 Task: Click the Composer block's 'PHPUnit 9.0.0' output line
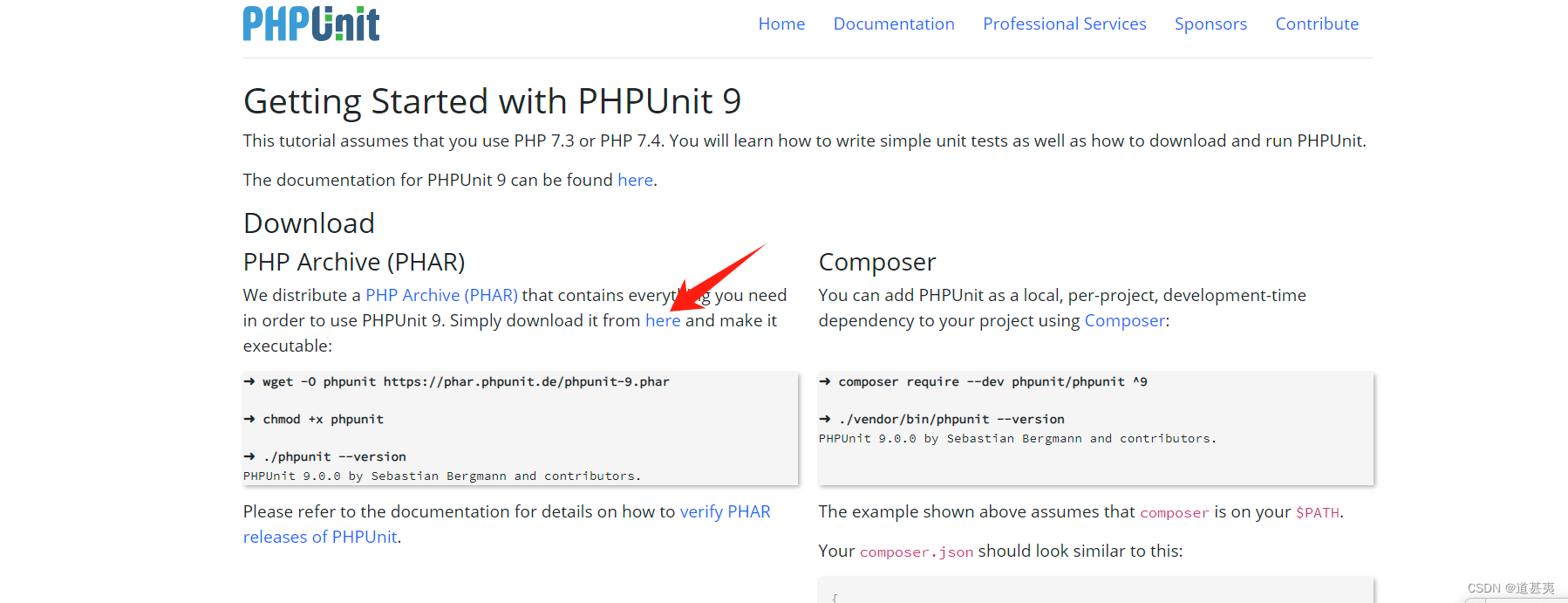coord(1017,438)
